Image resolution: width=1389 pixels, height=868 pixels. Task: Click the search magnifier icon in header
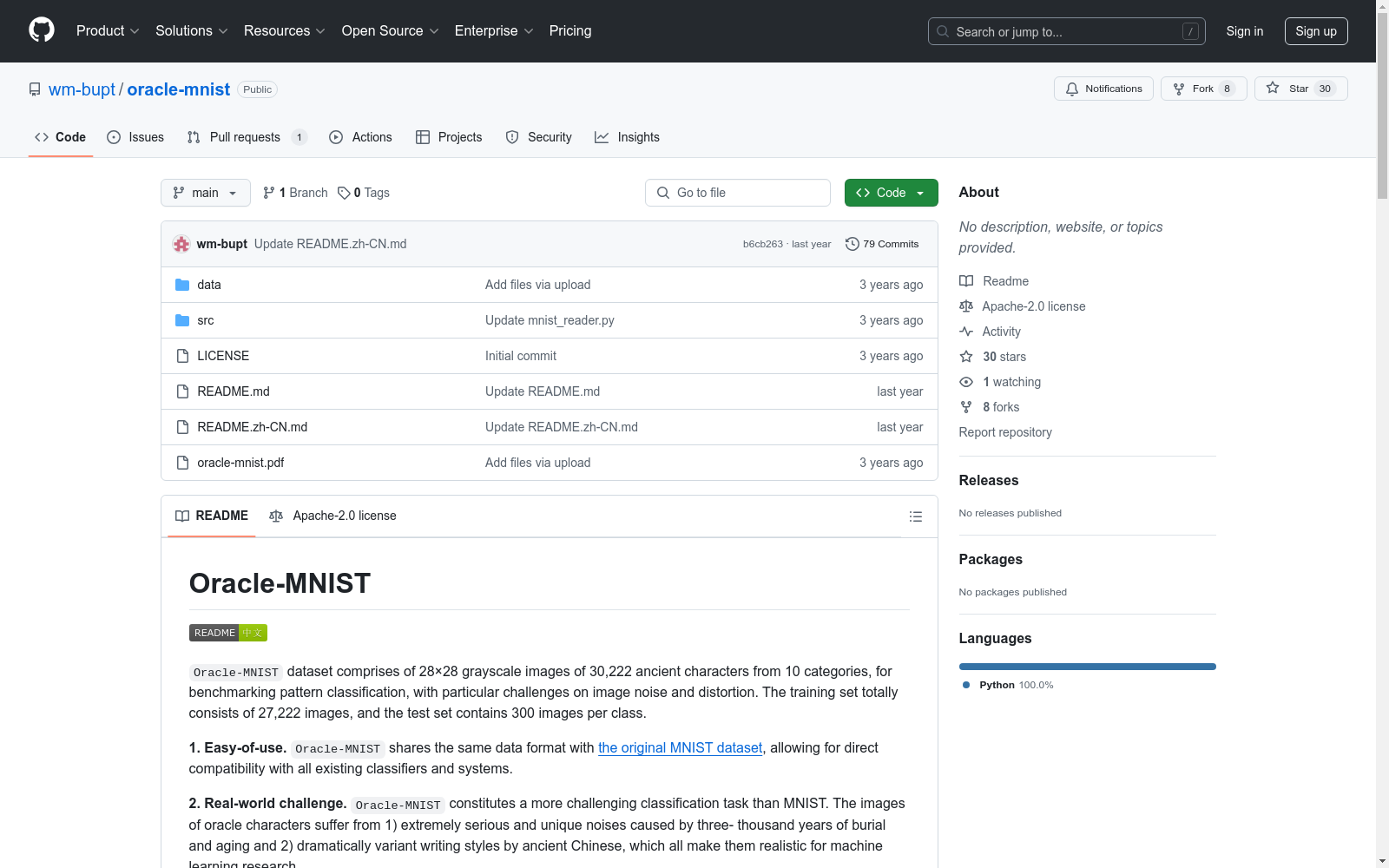[943, 31]
